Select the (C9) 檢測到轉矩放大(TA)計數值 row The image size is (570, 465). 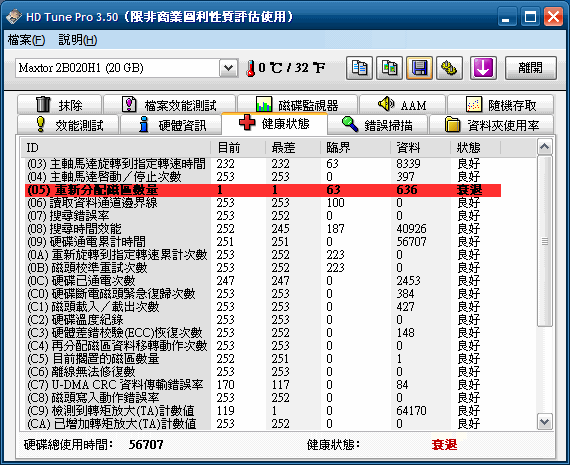tap(263, 411)
